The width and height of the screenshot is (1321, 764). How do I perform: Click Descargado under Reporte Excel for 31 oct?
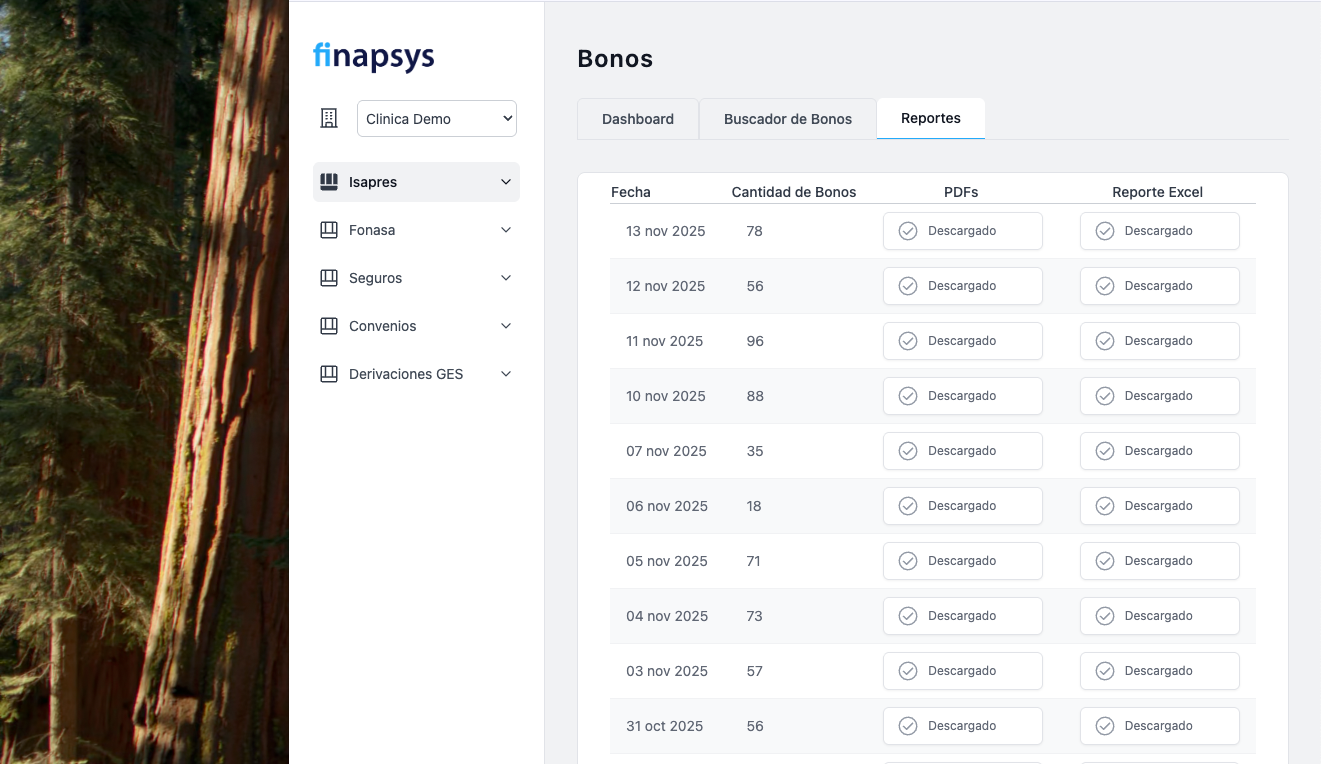coord(1159,725)
